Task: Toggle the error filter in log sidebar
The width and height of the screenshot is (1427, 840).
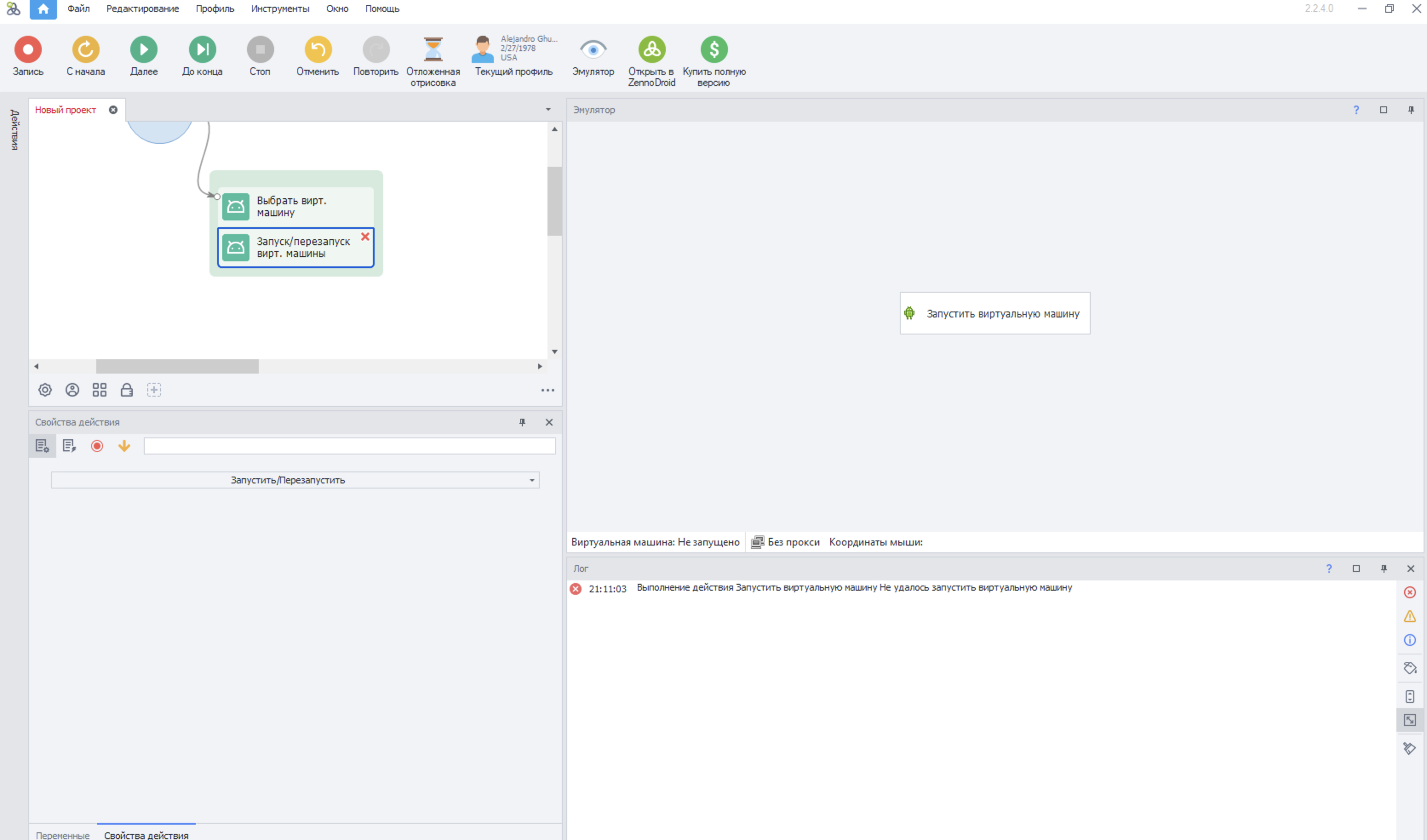Action: coord(1410,593)
